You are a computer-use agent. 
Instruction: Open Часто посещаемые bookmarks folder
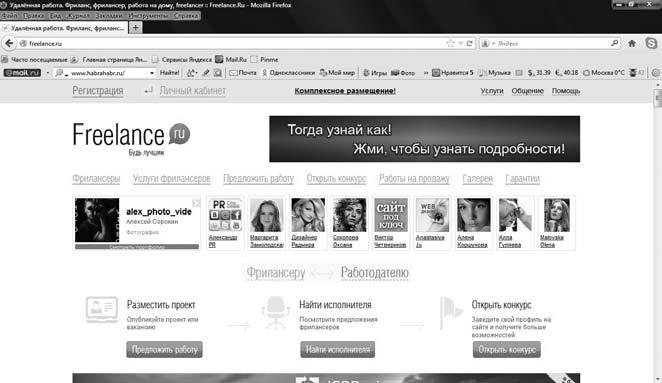point(35,60)
